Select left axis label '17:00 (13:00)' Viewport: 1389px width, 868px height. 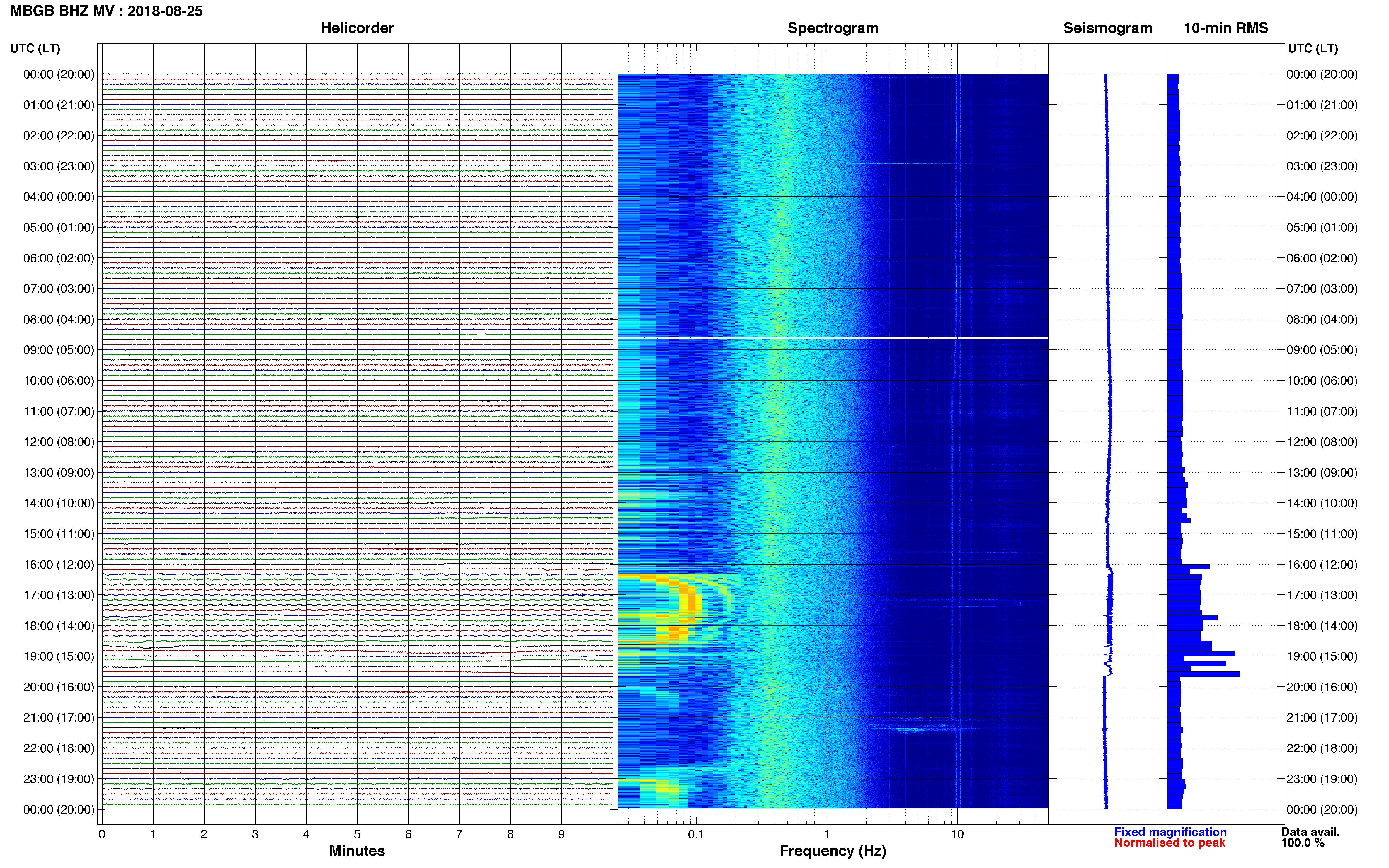pos(59,595)
